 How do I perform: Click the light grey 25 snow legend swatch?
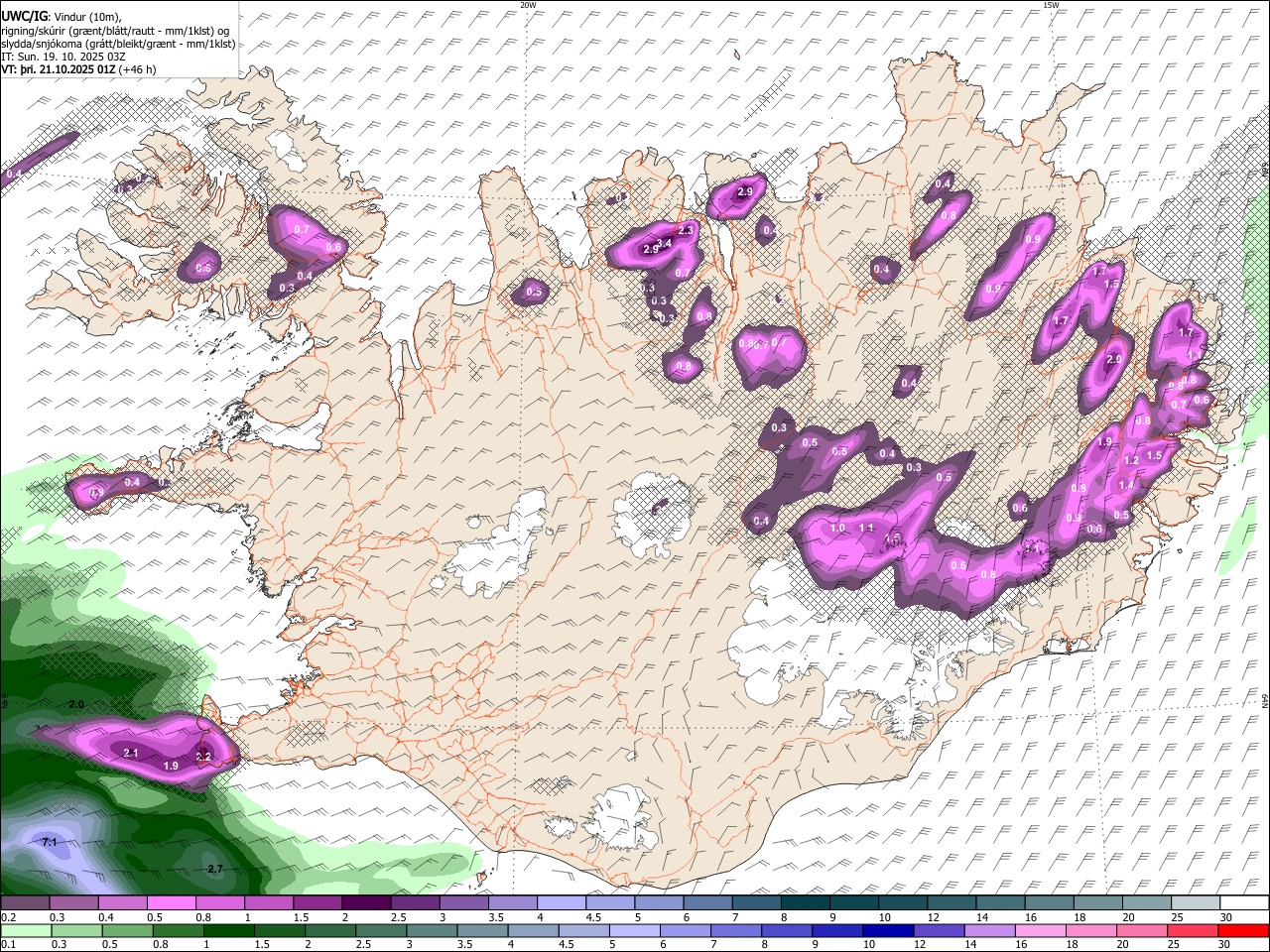click(1195, 903)
